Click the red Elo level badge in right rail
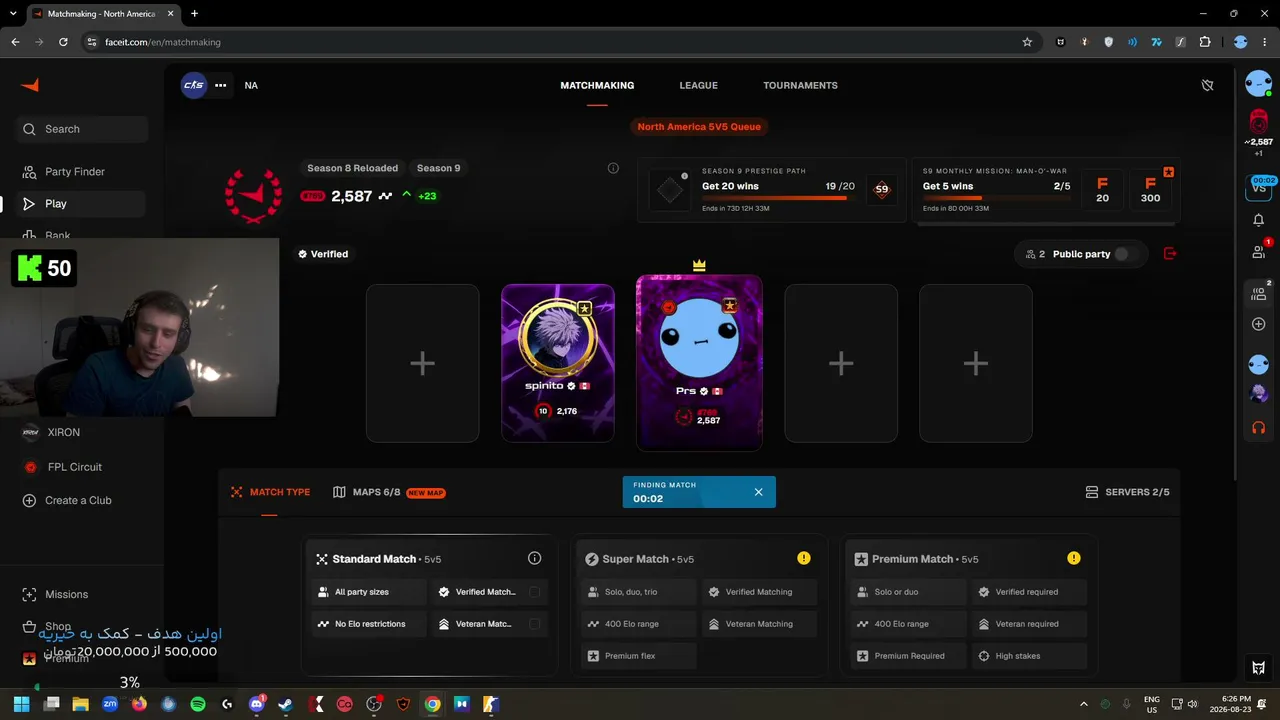The image size is (1280, 720). click(1259, 121)
